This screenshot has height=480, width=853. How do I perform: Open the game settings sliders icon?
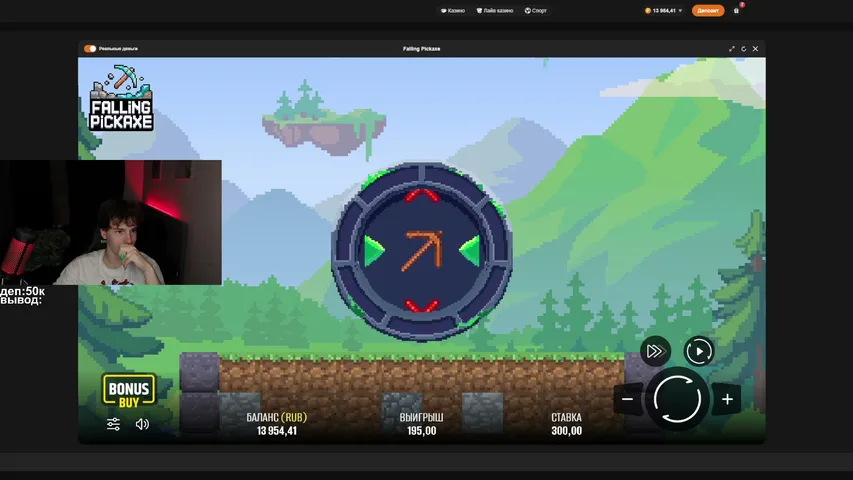click(x=113, y=424)
